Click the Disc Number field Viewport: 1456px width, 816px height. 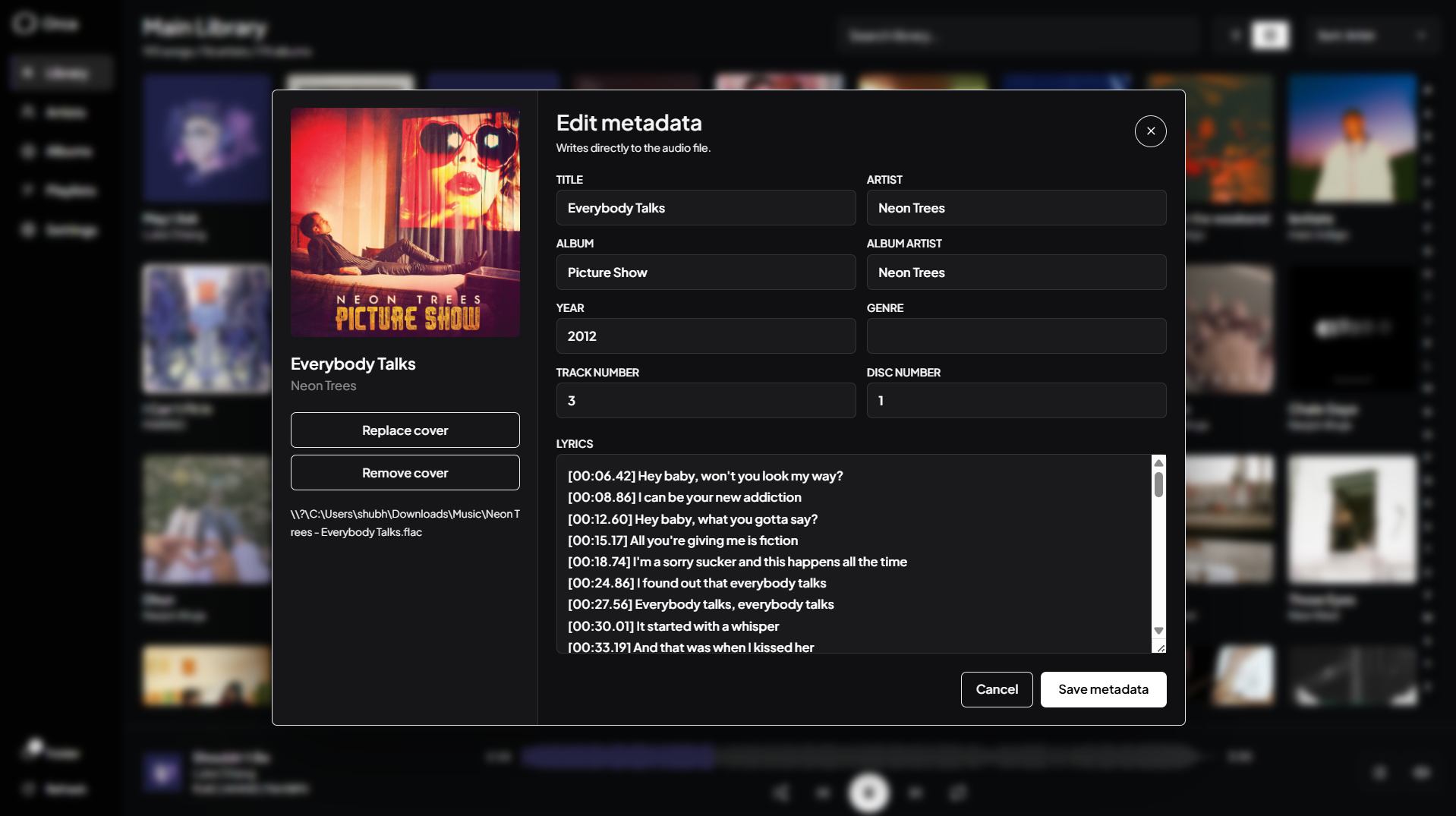pyautogui.click(x=1016, y=401)
